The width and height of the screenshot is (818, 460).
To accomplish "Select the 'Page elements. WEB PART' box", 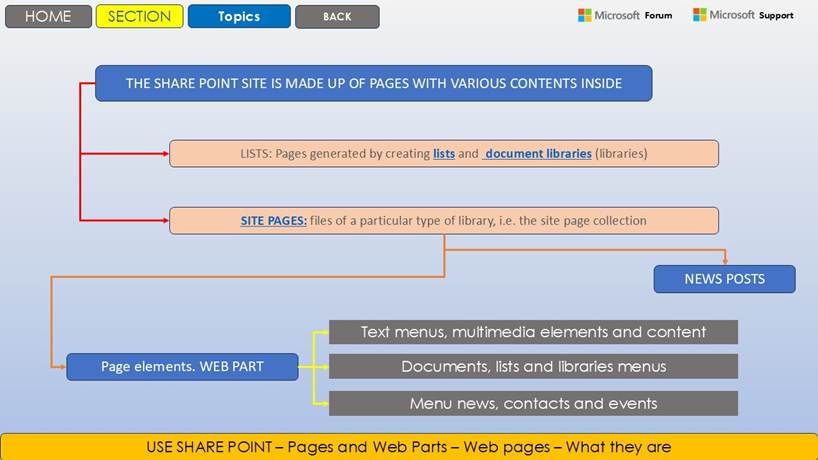I will 182,367.
